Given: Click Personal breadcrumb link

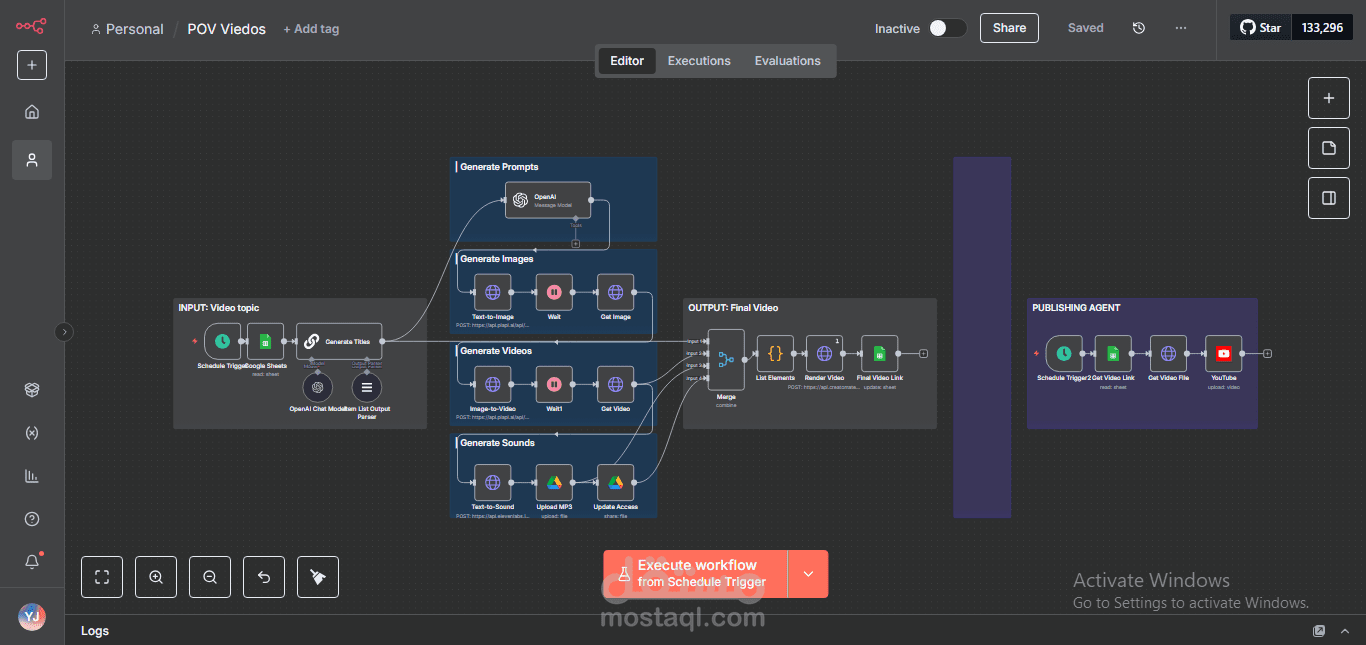Looking at the screenshot, I should [x=127, y=29].
